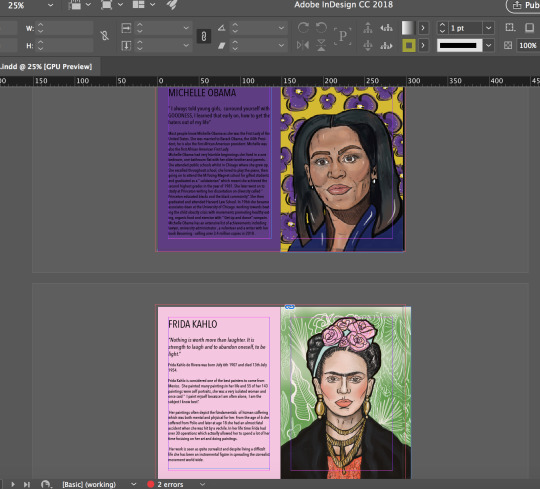Viewport: 540px width, 489px height.
Task: Rotate 90 degrees counter-clockwise
Action: (321, 28)
